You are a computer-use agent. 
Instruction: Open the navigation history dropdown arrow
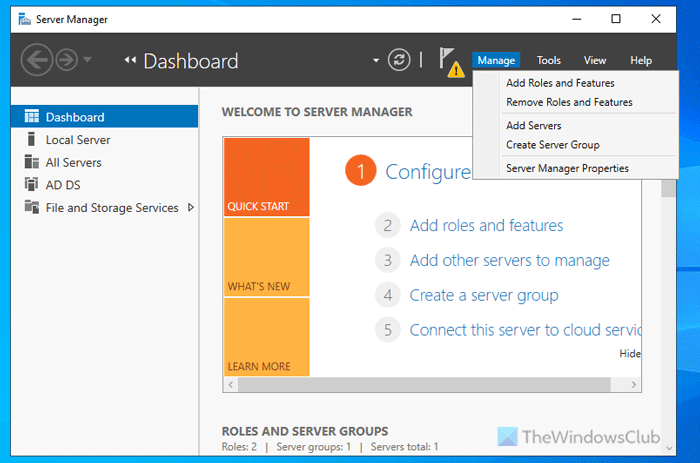coord(88,60)
